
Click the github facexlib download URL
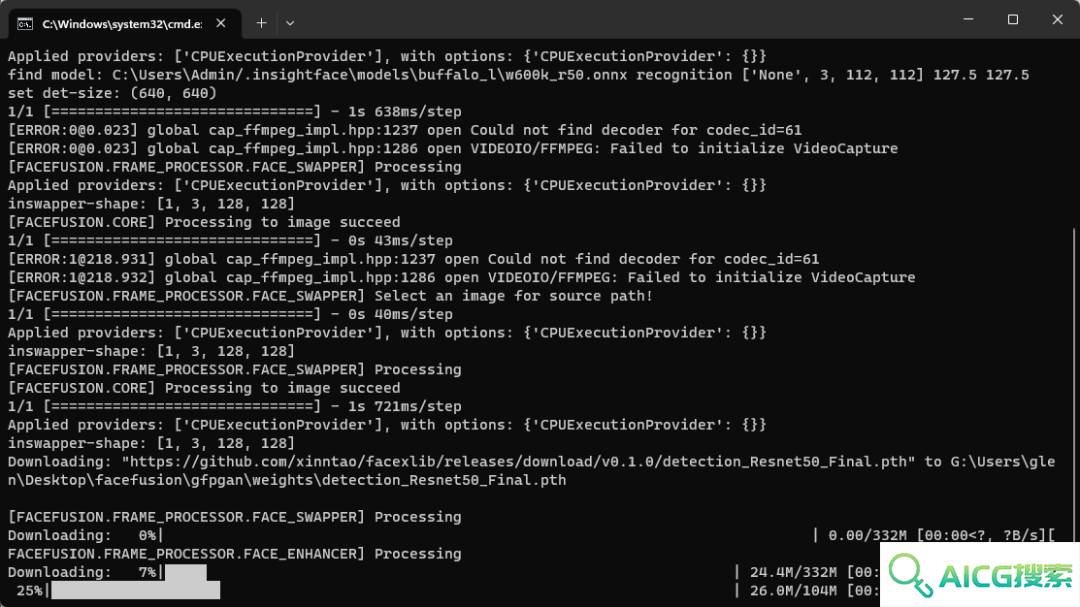518,462
